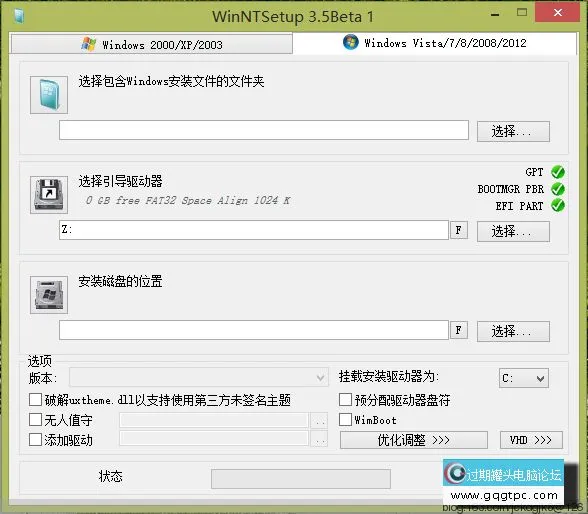
Task: Click the 安装磁盘的位置 heading
Action: click(x=120, y=281)
